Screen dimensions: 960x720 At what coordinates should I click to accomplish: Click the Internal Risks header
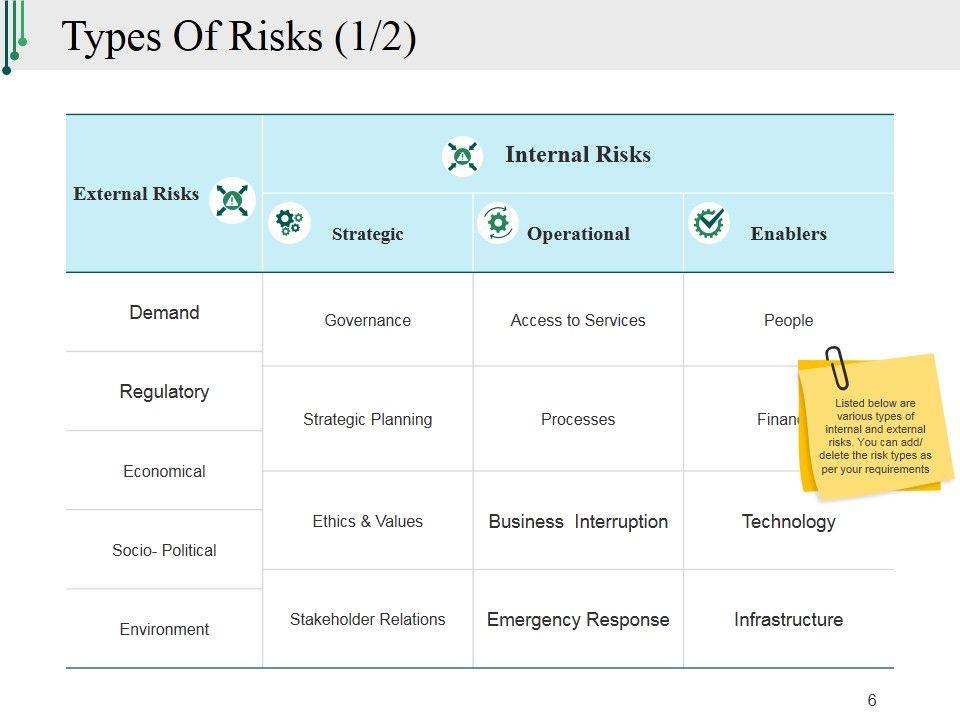click(578, 155)
